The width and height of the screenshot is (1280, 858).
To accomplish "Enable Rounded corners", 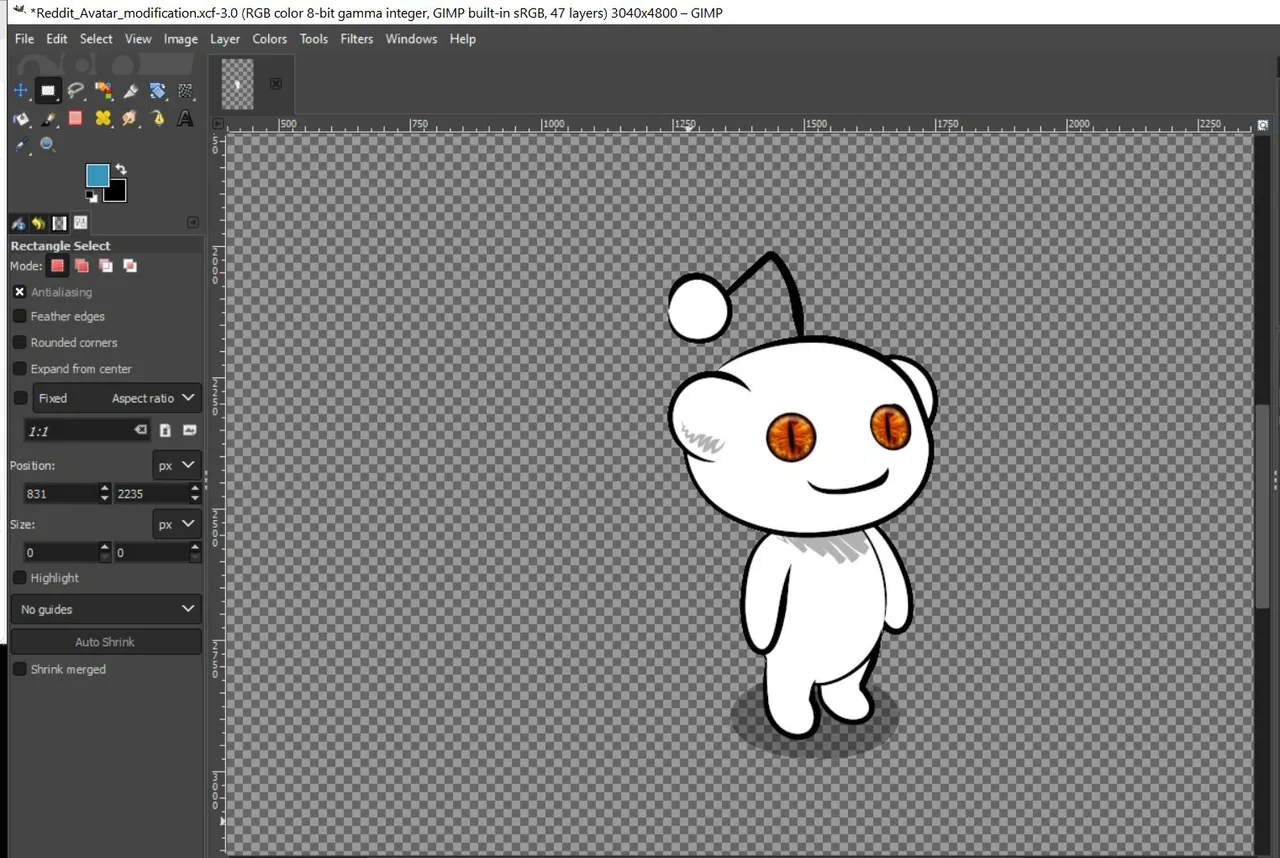I will [20, 342].
